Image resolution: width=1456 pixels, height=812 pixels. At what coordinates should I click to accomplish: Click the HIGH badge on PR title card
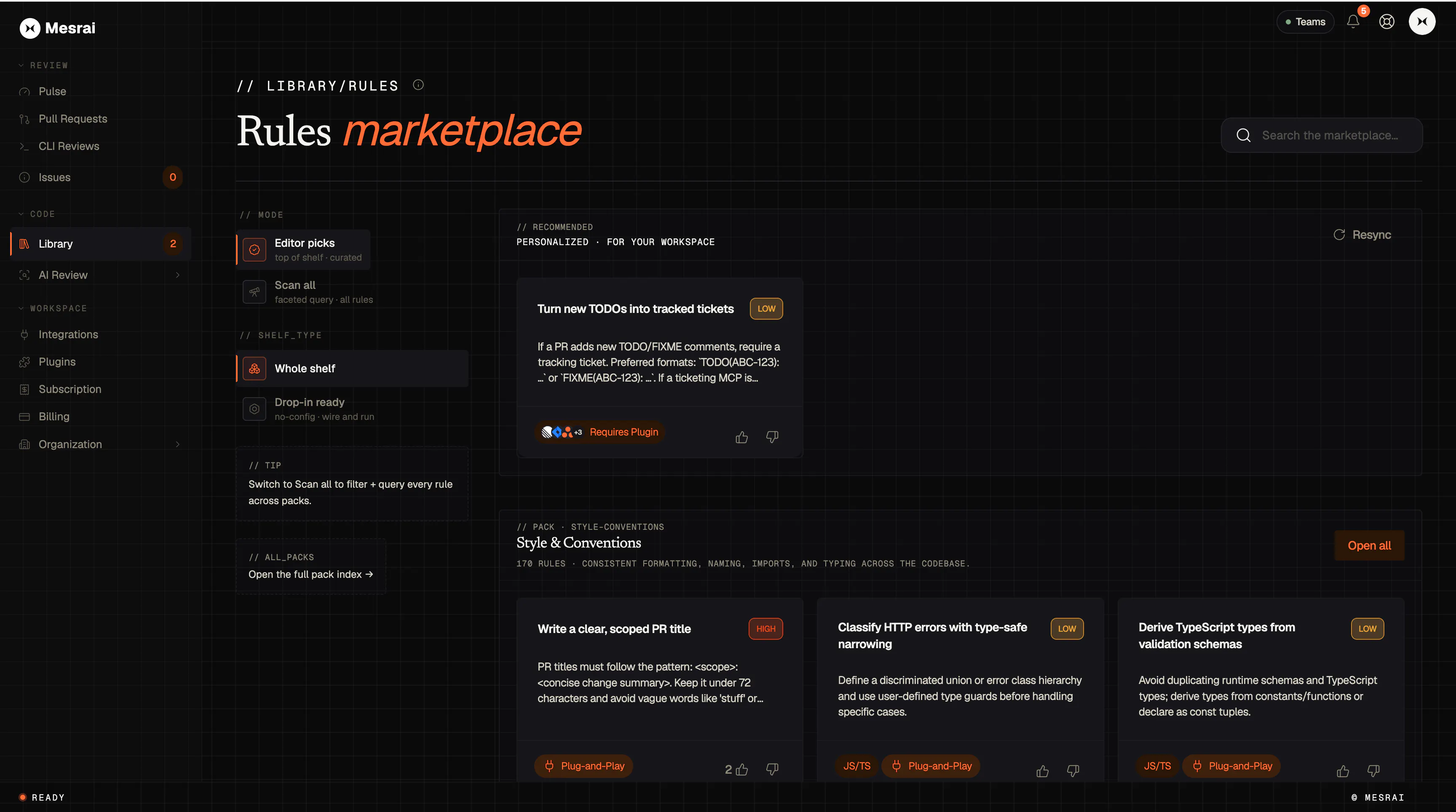(x=766, y=629)
